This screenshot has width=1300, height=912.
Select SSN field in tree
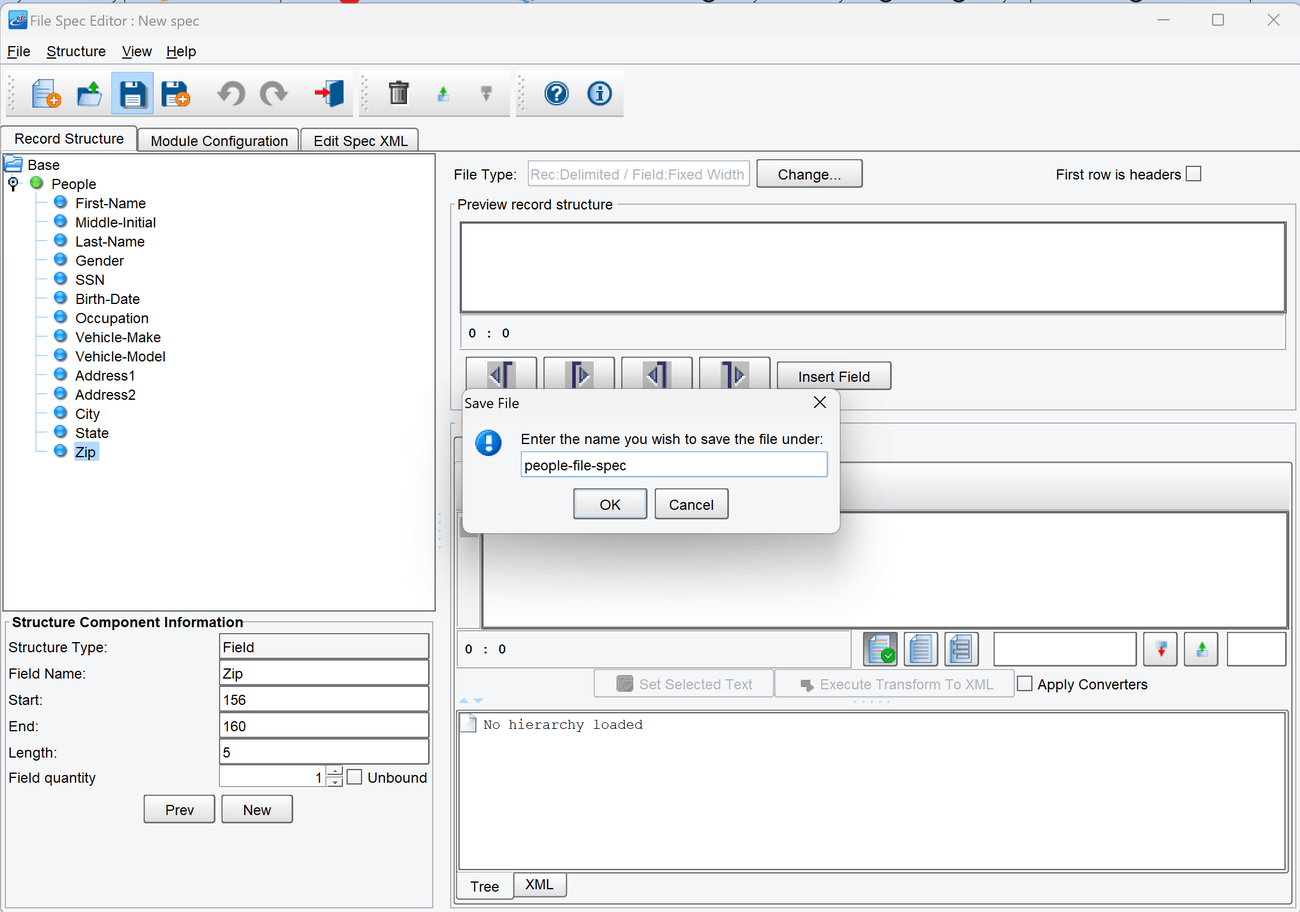tap(89, 280)
